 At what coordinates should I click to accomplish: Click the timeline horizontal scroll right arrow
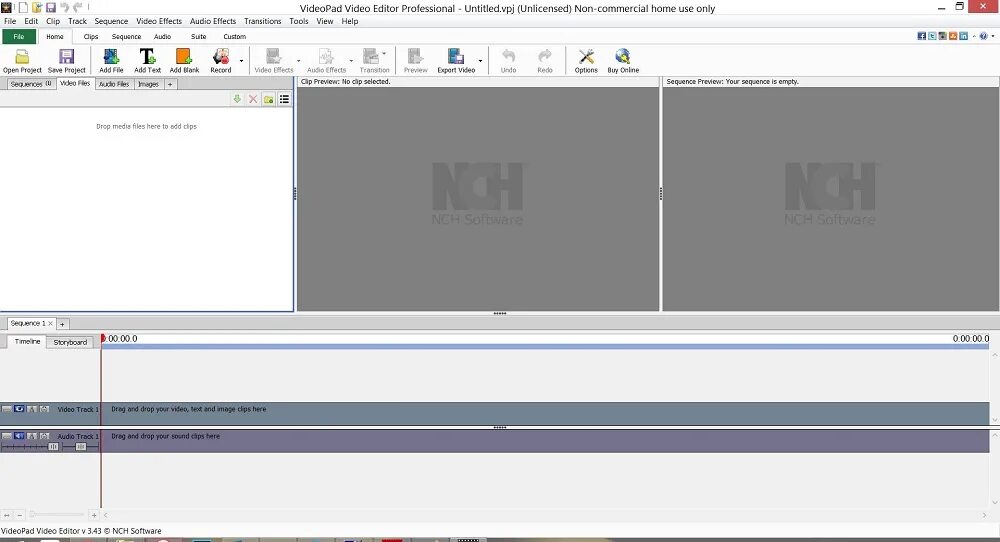point(984,515)
